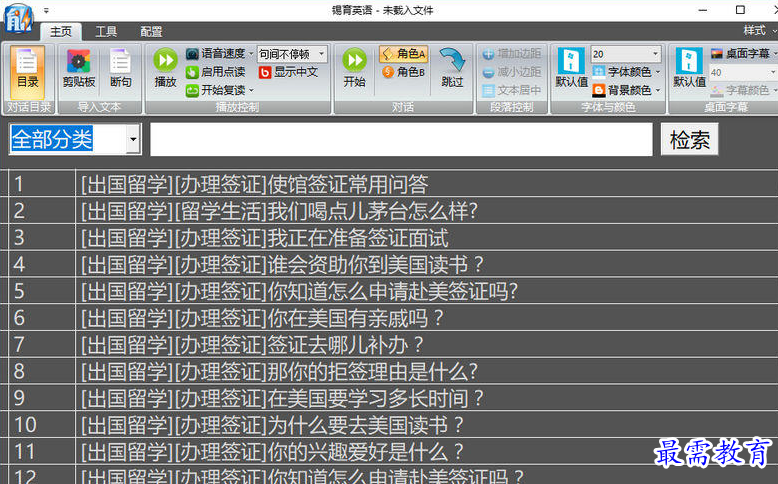Click 增加边距 increase margin
Viewport: 778px width, 484px height.
pyautogui.click(x=512, y=54)
